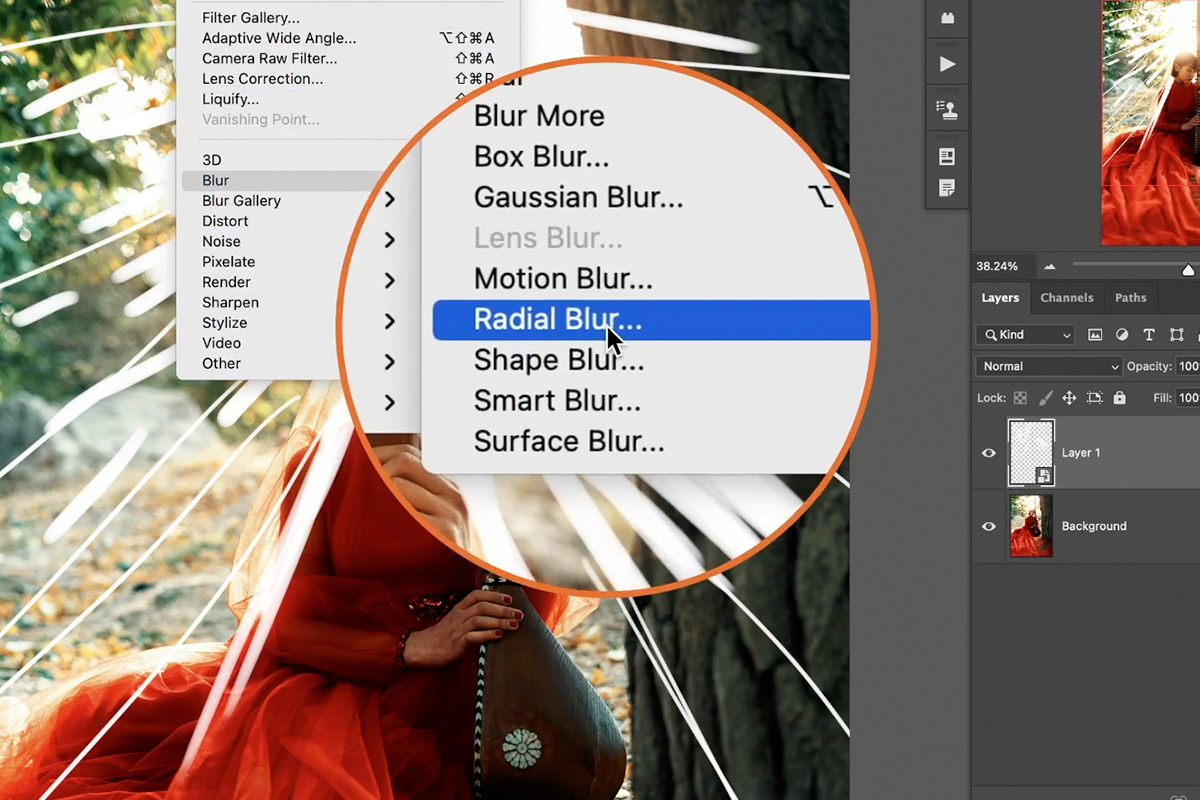Screen dimensions: 1200x800
Task: Click the Navigator preview thumbnail
Action: 1150,122
